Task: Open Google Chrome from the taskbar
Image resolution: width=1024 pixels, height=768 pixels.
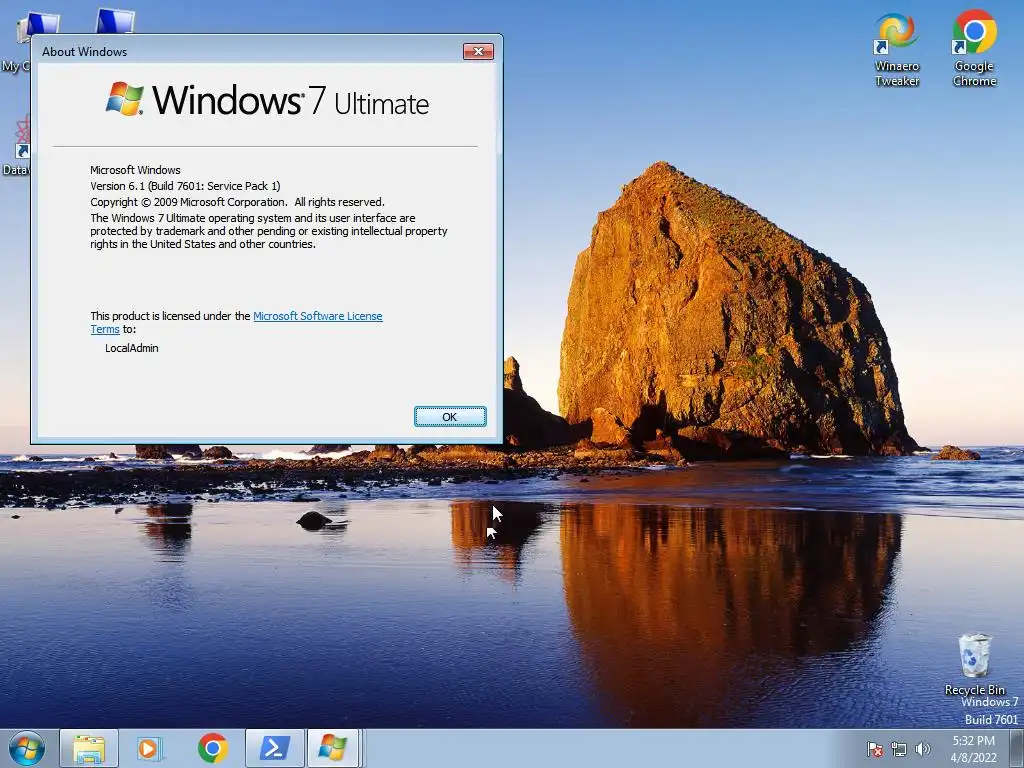Action: click(212, 748)
